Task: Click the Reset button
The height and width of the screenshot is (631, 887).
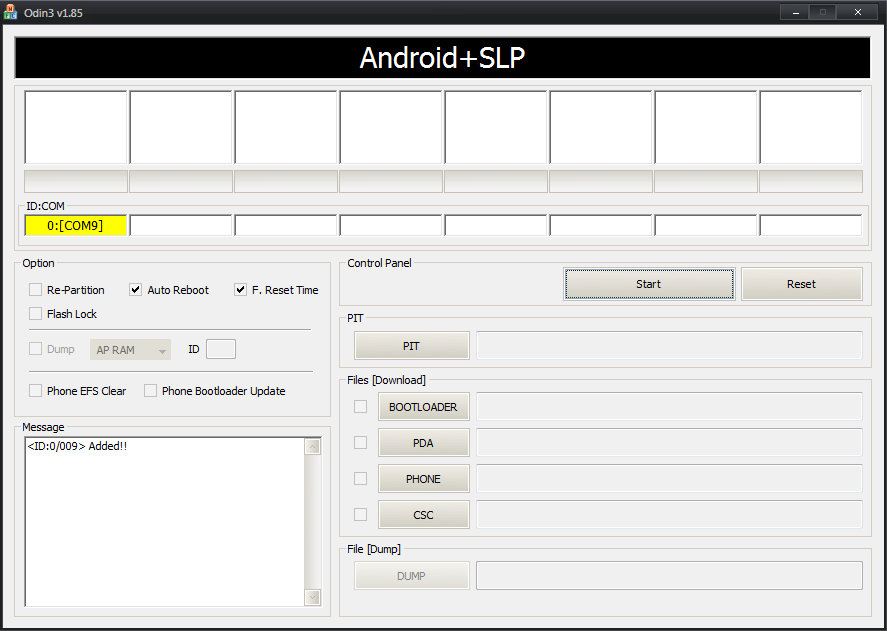Action: pos(802,284)
